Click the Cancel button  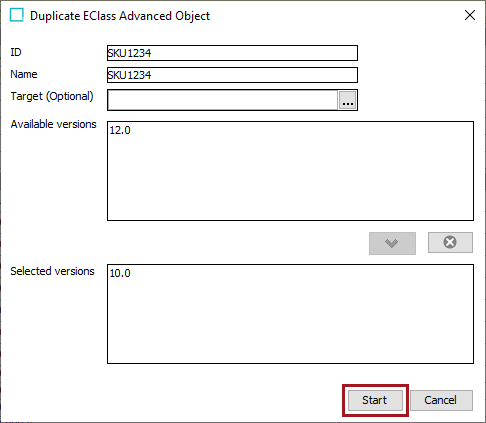(x=441, y=400)
